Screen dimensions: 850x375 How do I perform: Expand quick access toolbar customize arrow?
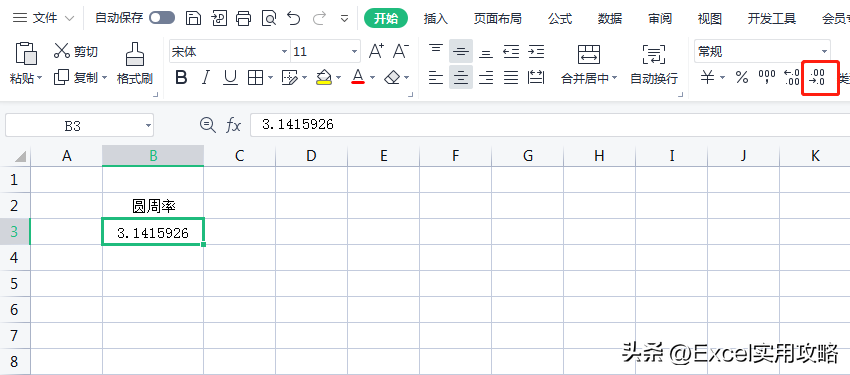point(344,18)
